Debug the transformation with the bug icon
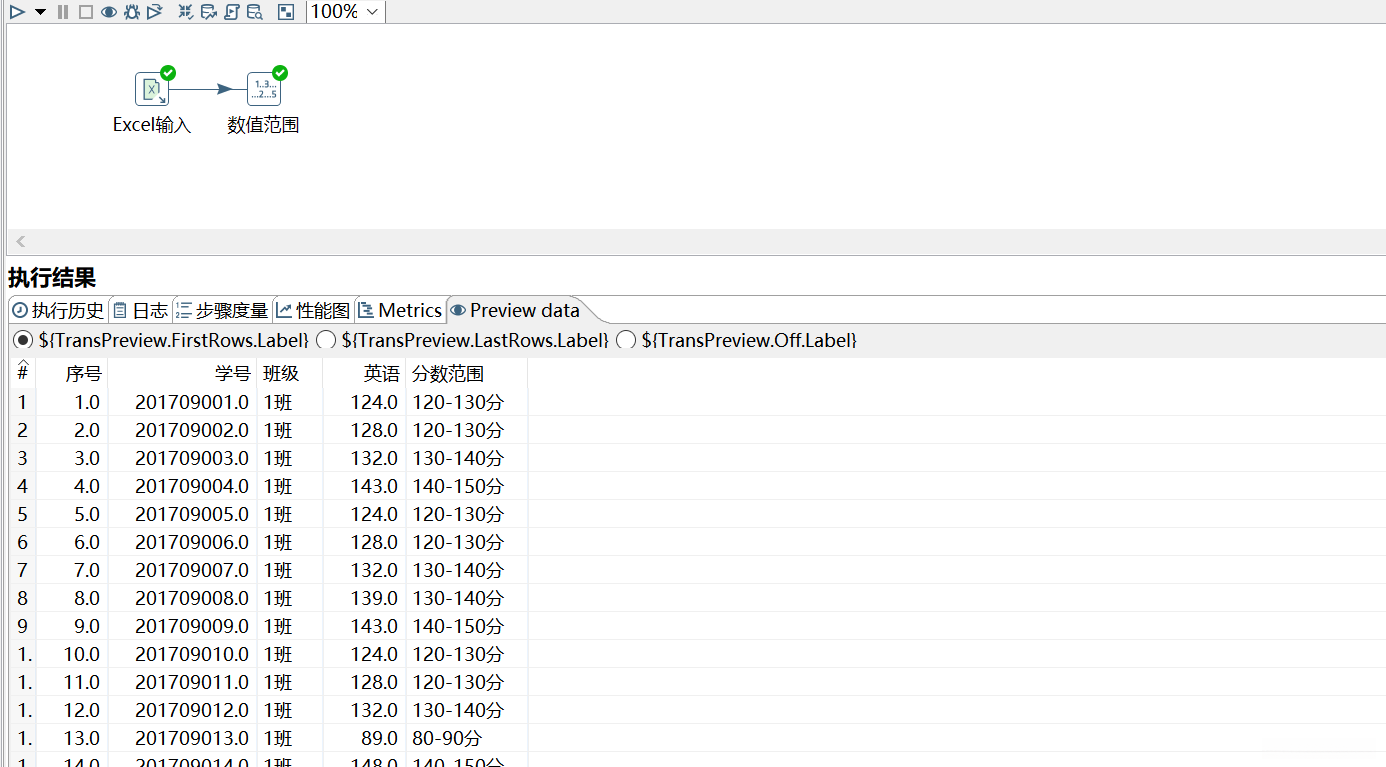1386x767 pixels. tap(132, 12)
